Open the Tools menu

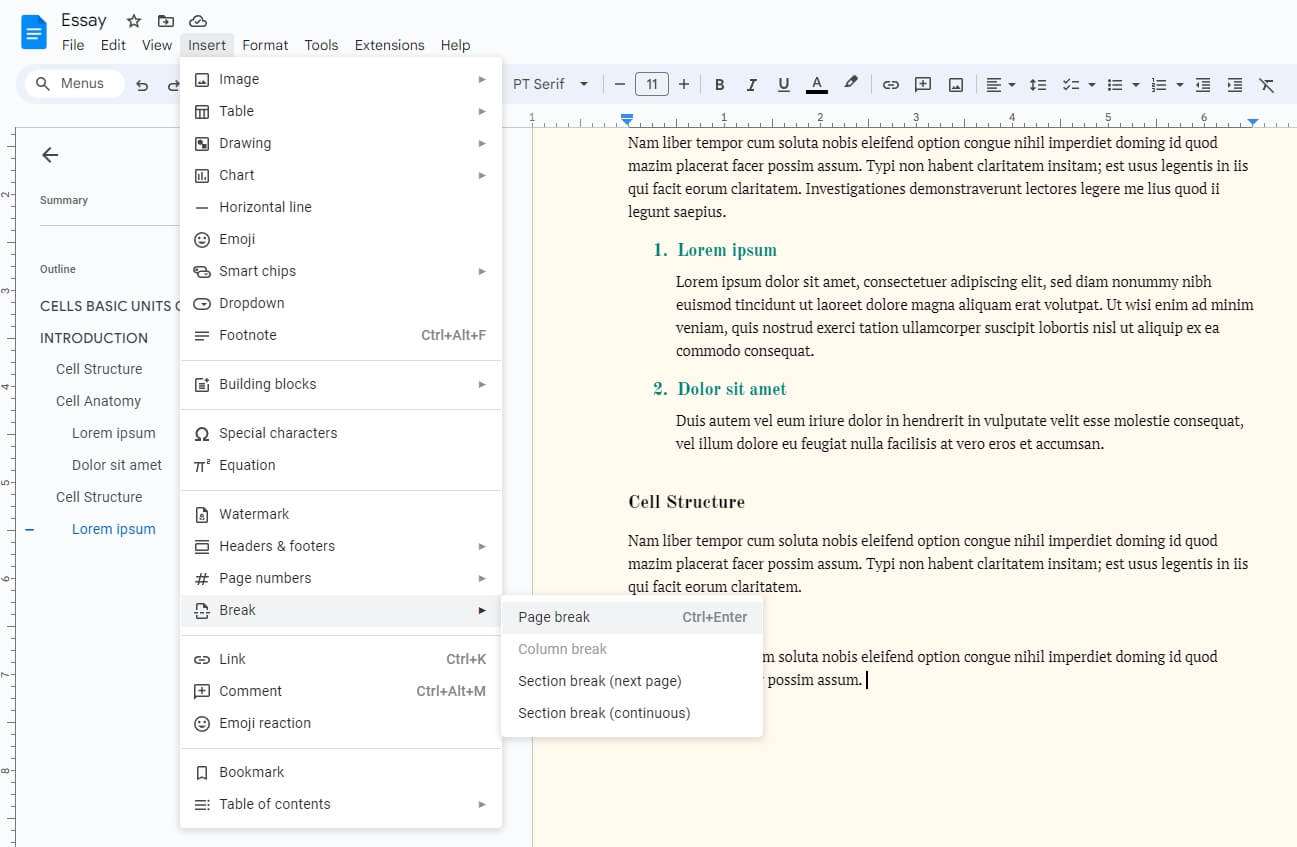[x=321, y=45]
